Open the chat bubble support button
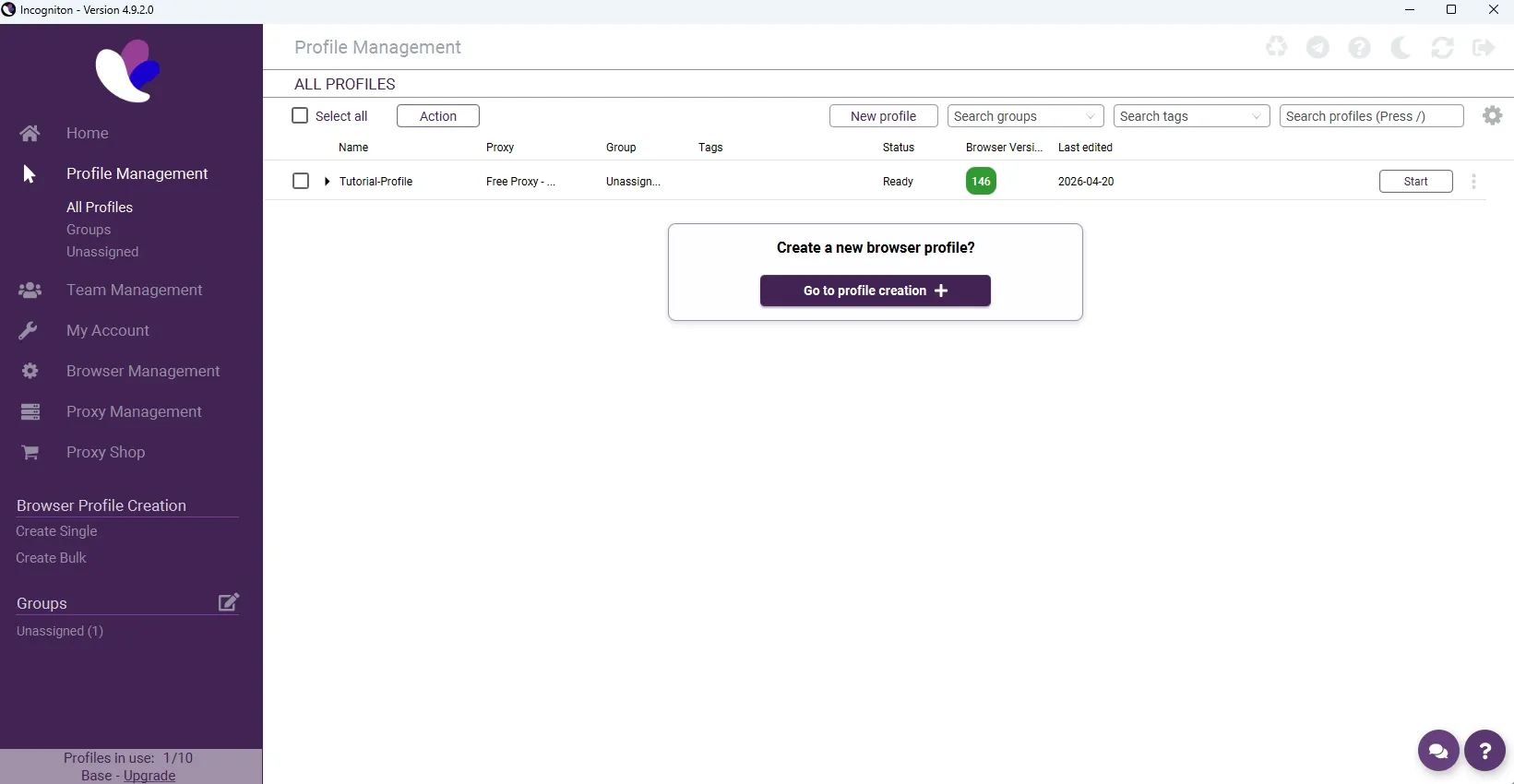Viewport: 1514px width, 784px height. (x=1438, y=751)
